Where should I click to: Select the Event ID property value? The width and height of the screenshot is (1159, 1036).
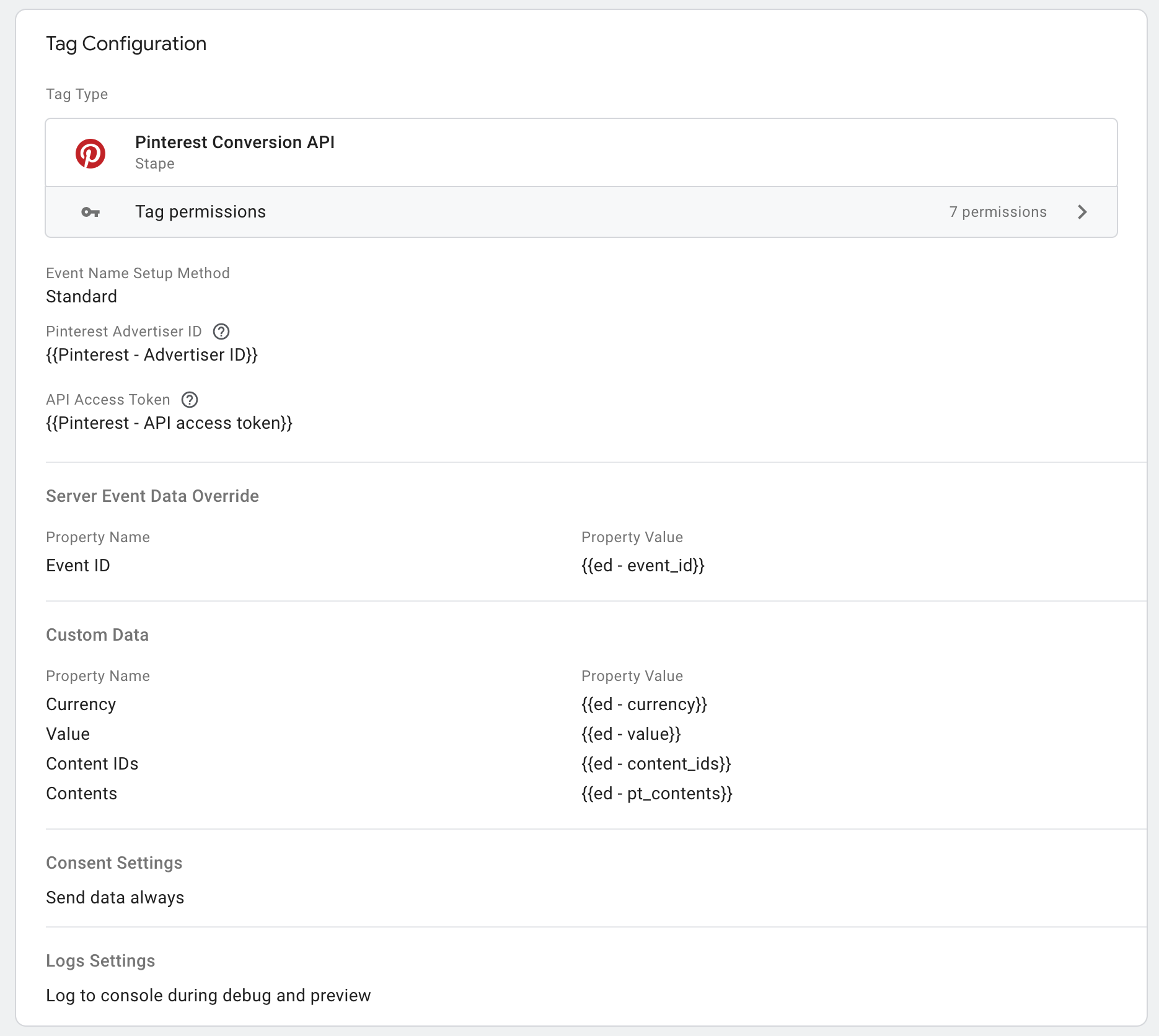643,566
